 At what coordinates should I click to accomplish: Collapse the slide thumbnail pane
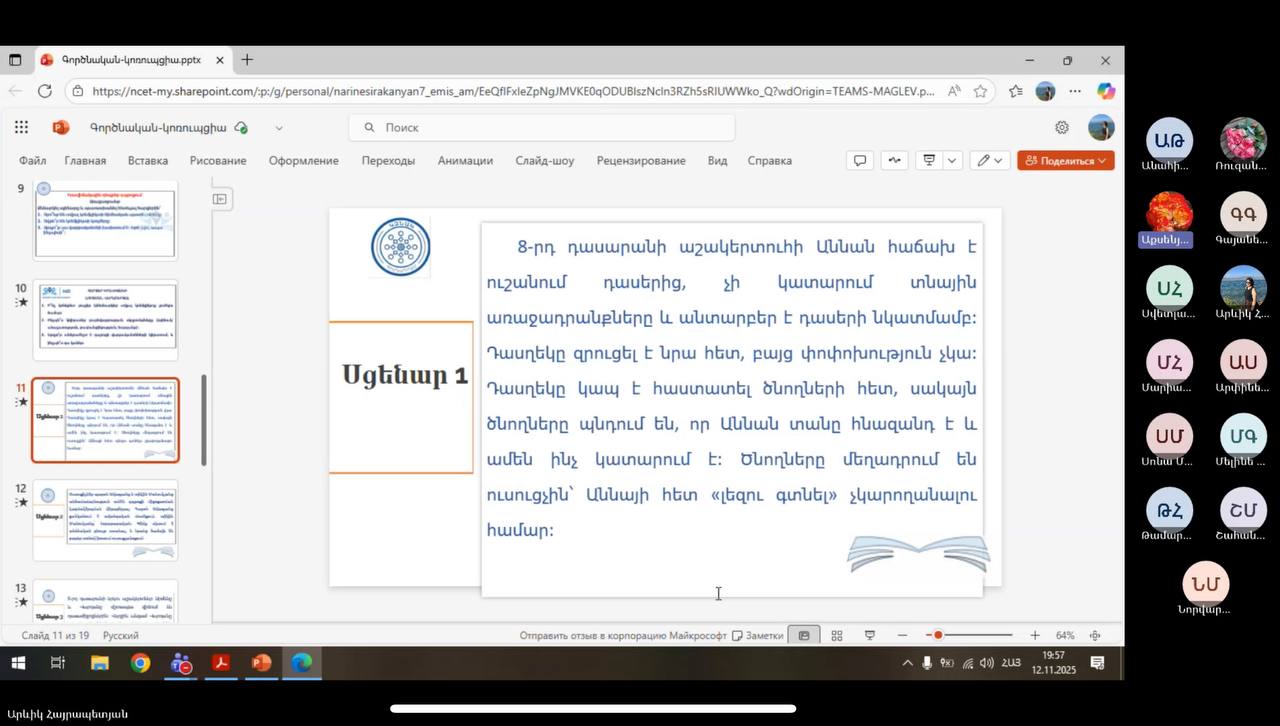(220, 199)
